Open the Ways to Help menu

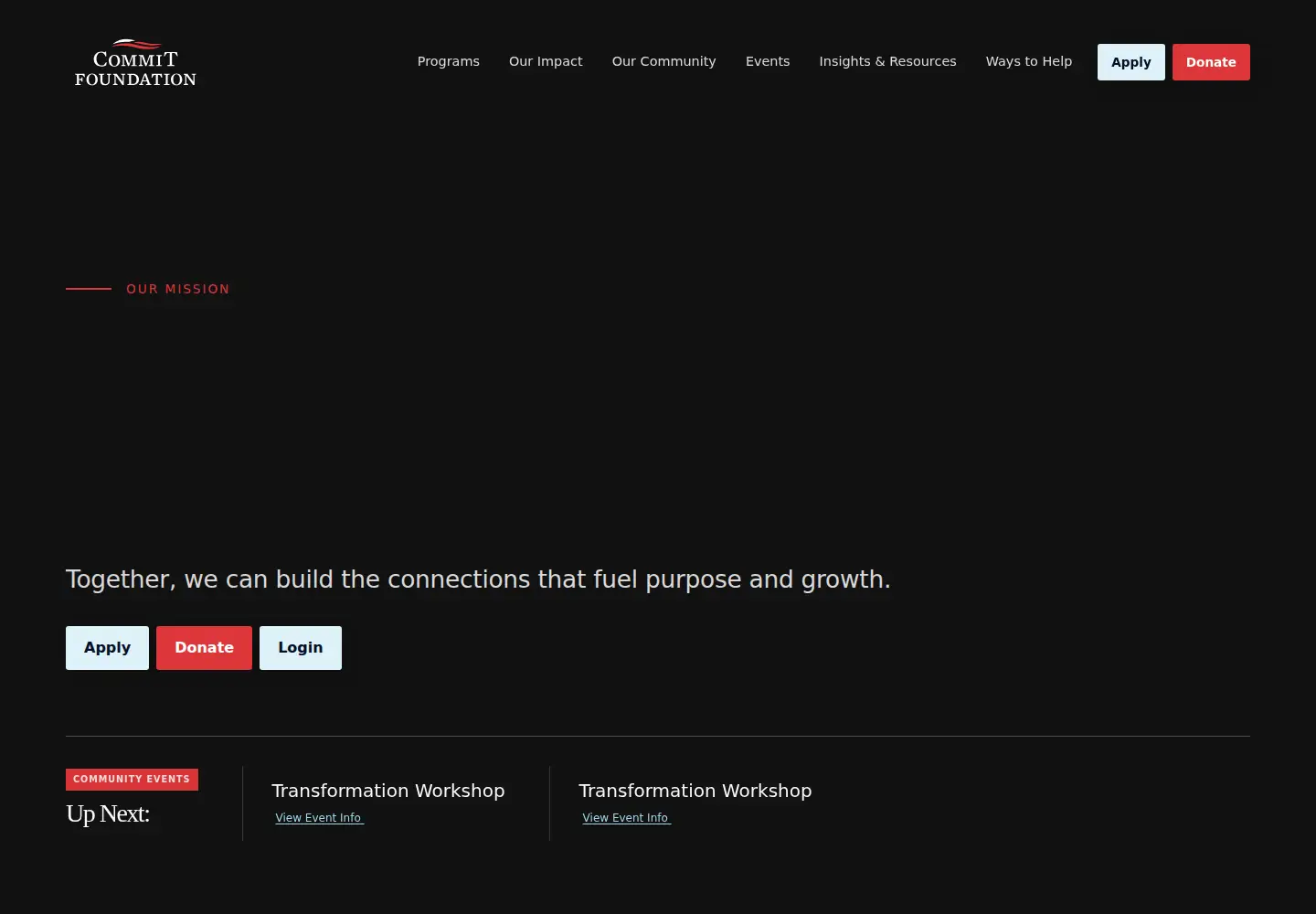click(1029, 61)
